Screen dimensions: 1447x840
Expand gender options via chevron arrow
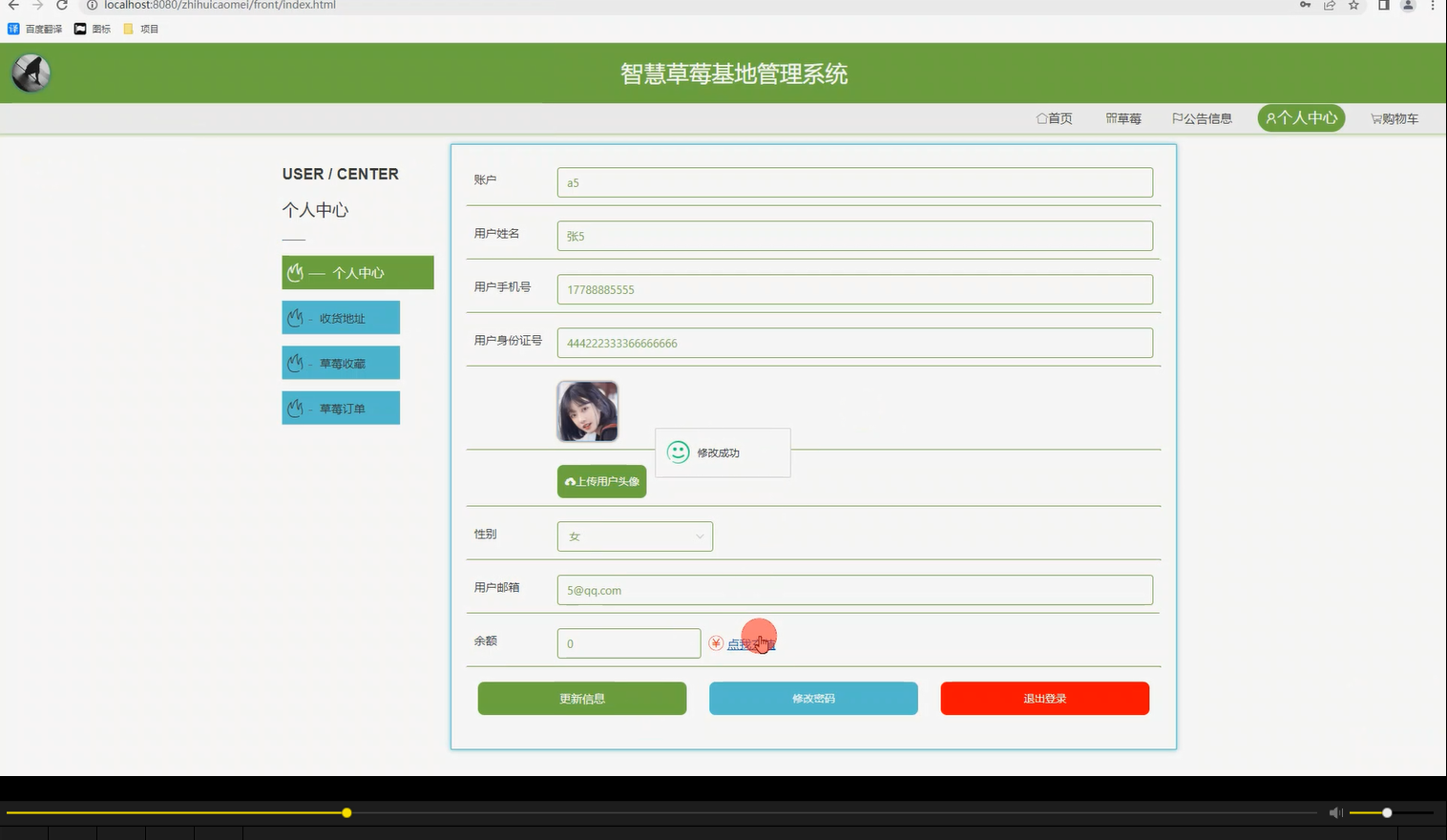click(701, 535)
